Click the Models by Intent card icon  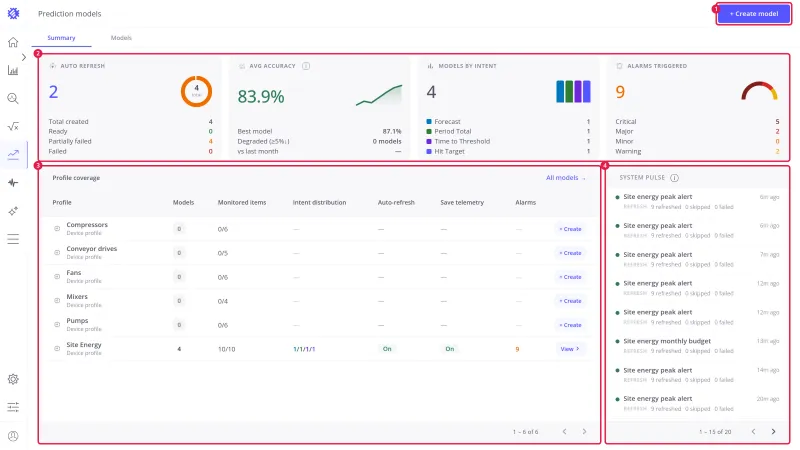tap(430, 66)
